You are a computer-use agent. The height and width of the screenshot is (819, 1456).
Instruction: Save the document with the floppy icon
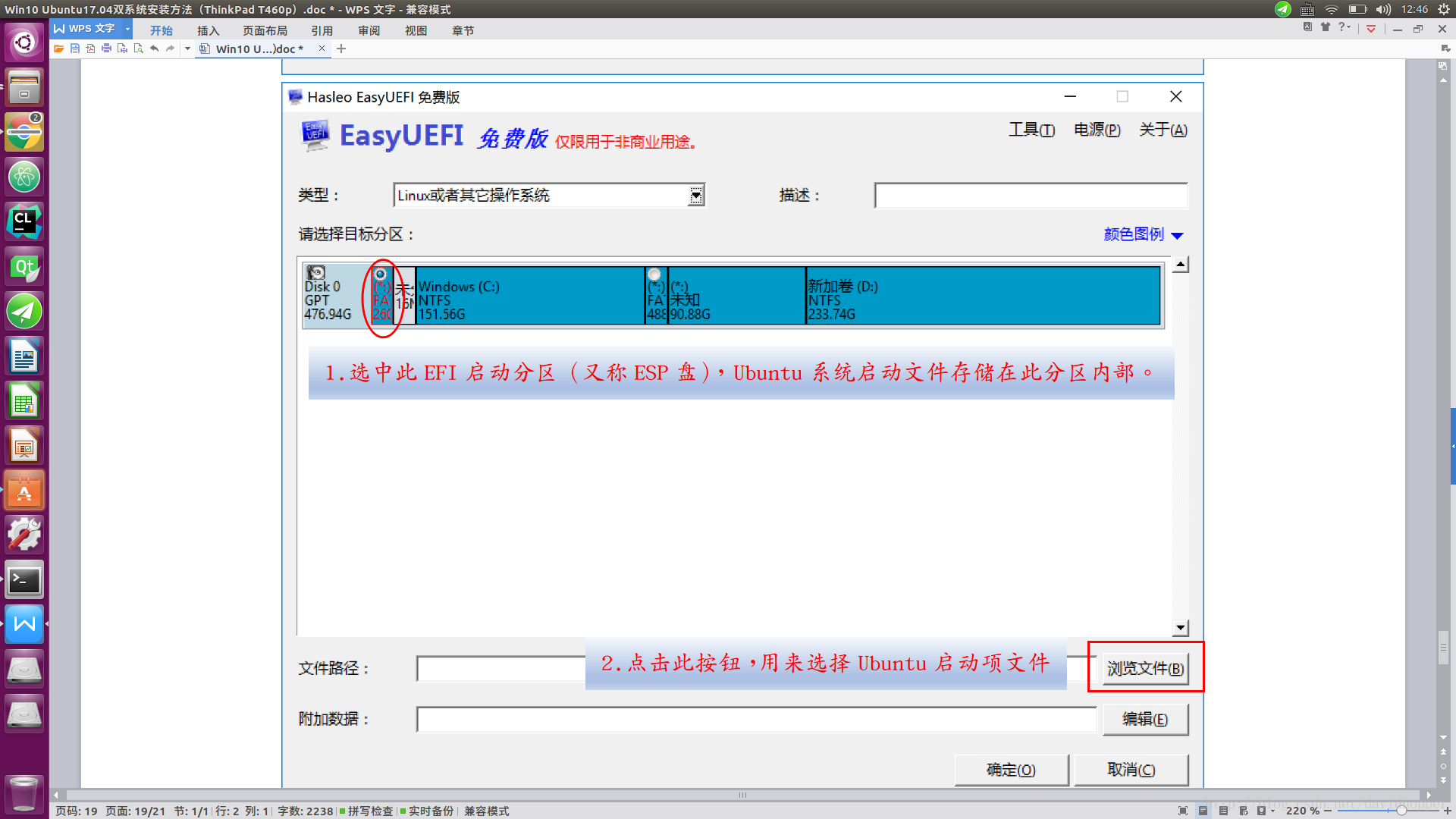tap(74, 49)
